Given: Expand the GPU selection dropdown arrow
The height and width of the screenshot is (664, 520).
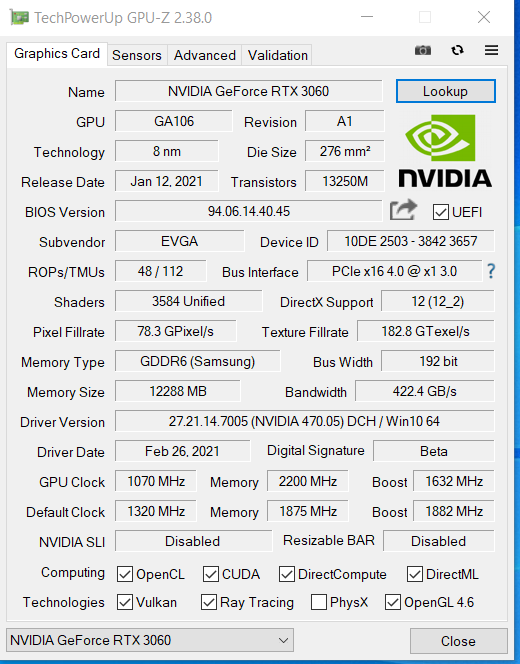Looking at the screenshot, I should click(284, 641).
